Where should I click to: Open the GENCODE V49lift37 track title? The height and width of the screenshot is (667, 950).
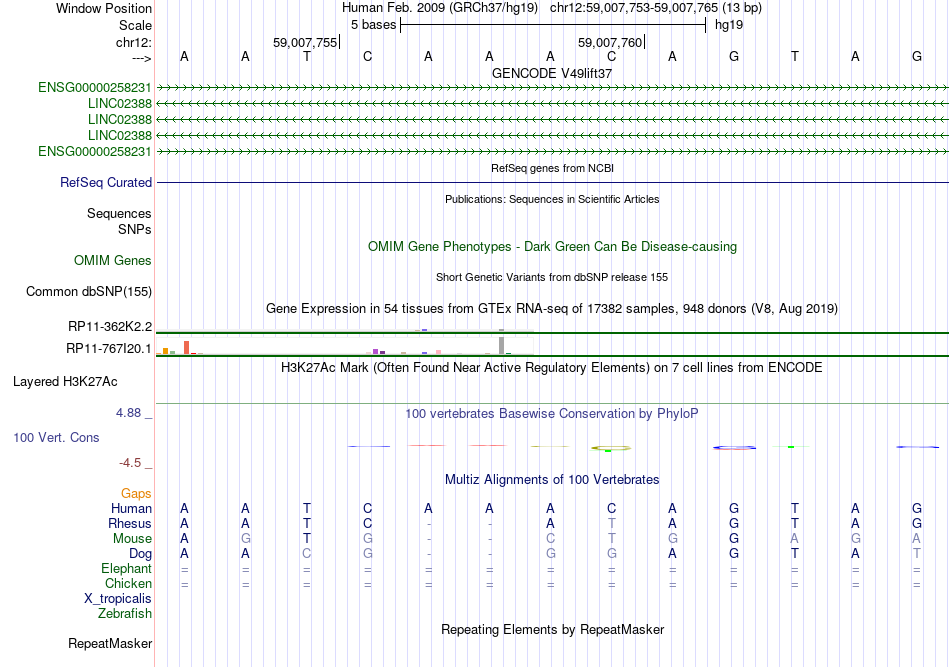click(x=552, y=73)
